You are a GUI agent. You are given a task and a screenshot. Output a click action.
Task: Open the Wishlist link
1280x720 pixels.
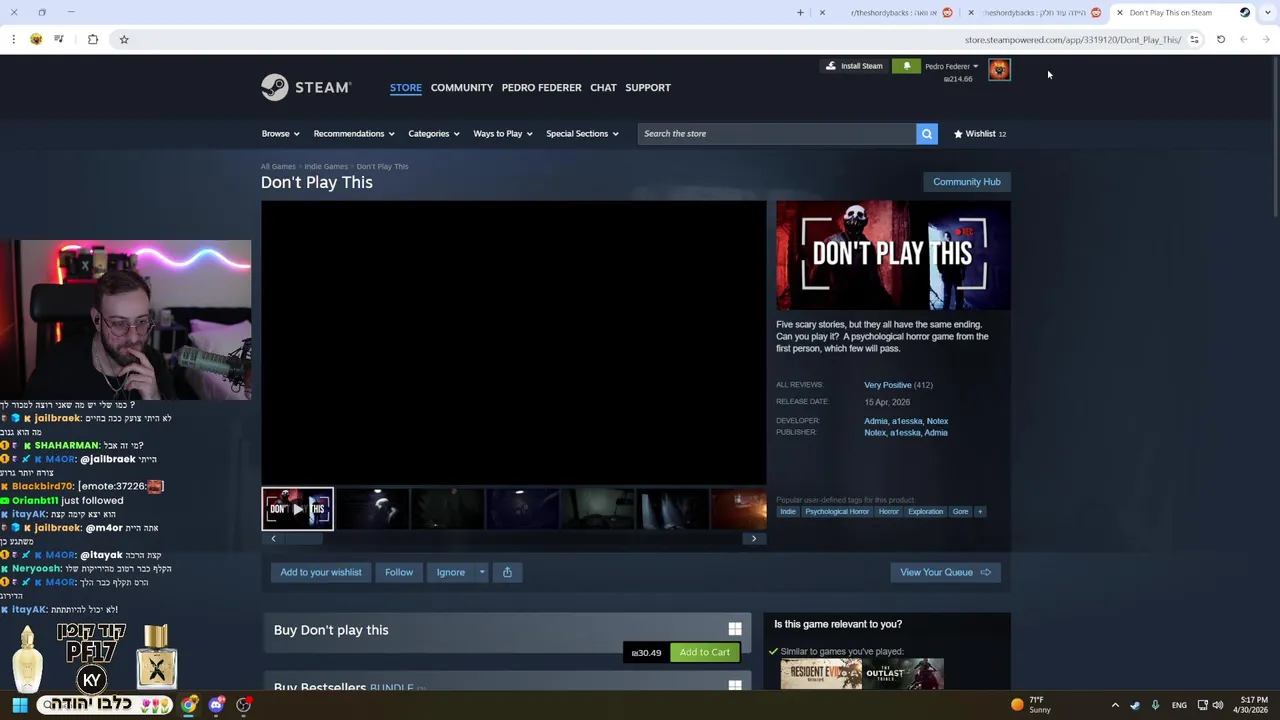pyautogui.click(x=980, y=133)
